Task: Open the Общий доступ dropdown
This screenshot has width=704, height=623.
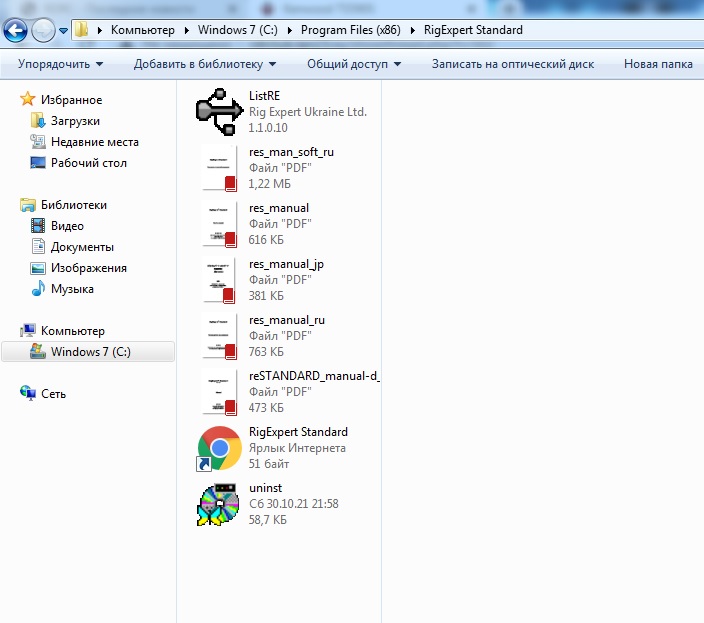Action: (x=353, y=64)
